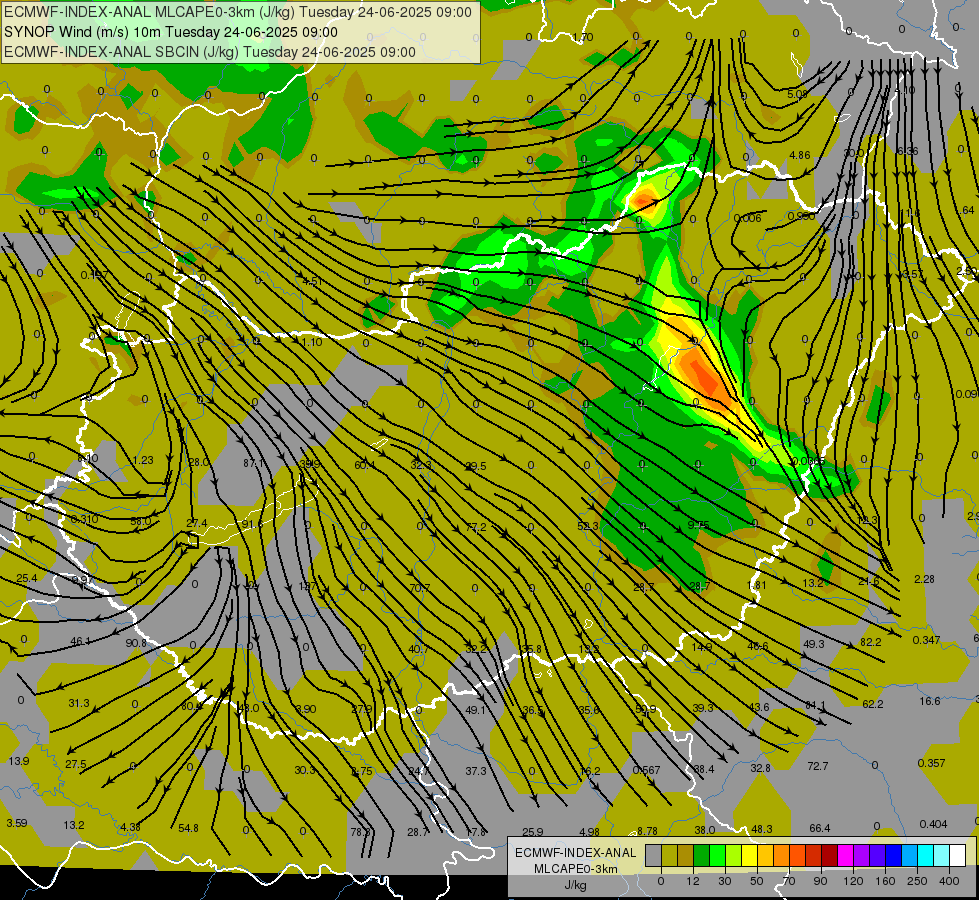Click legend tick label 12
979x900 pixels.
point(693,881)
